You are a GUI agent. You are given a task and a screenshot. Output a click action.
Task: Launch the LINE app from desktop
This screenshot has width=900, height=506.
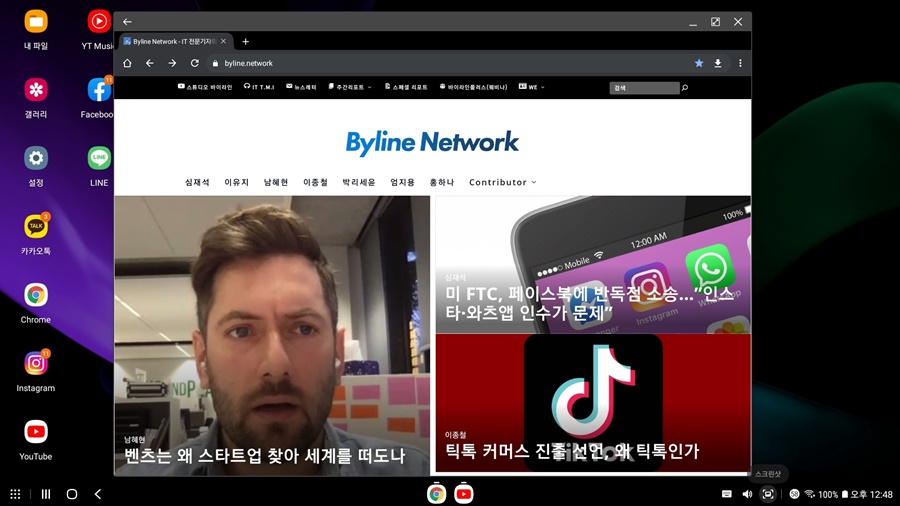point(99,158)
